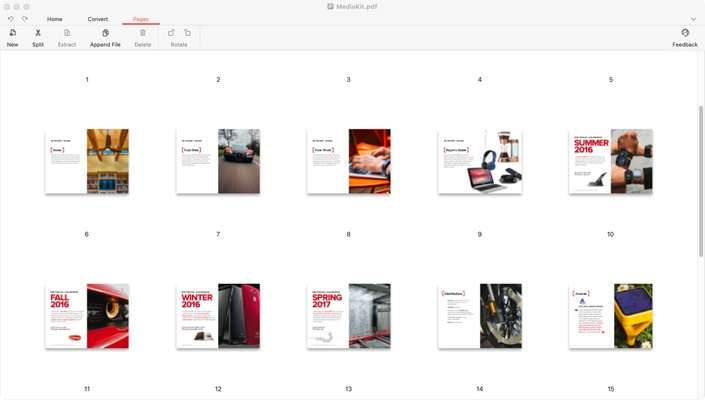Select the Fall 2016 page thumbnail
Screen dimensions: 705x400
point(87,316)
